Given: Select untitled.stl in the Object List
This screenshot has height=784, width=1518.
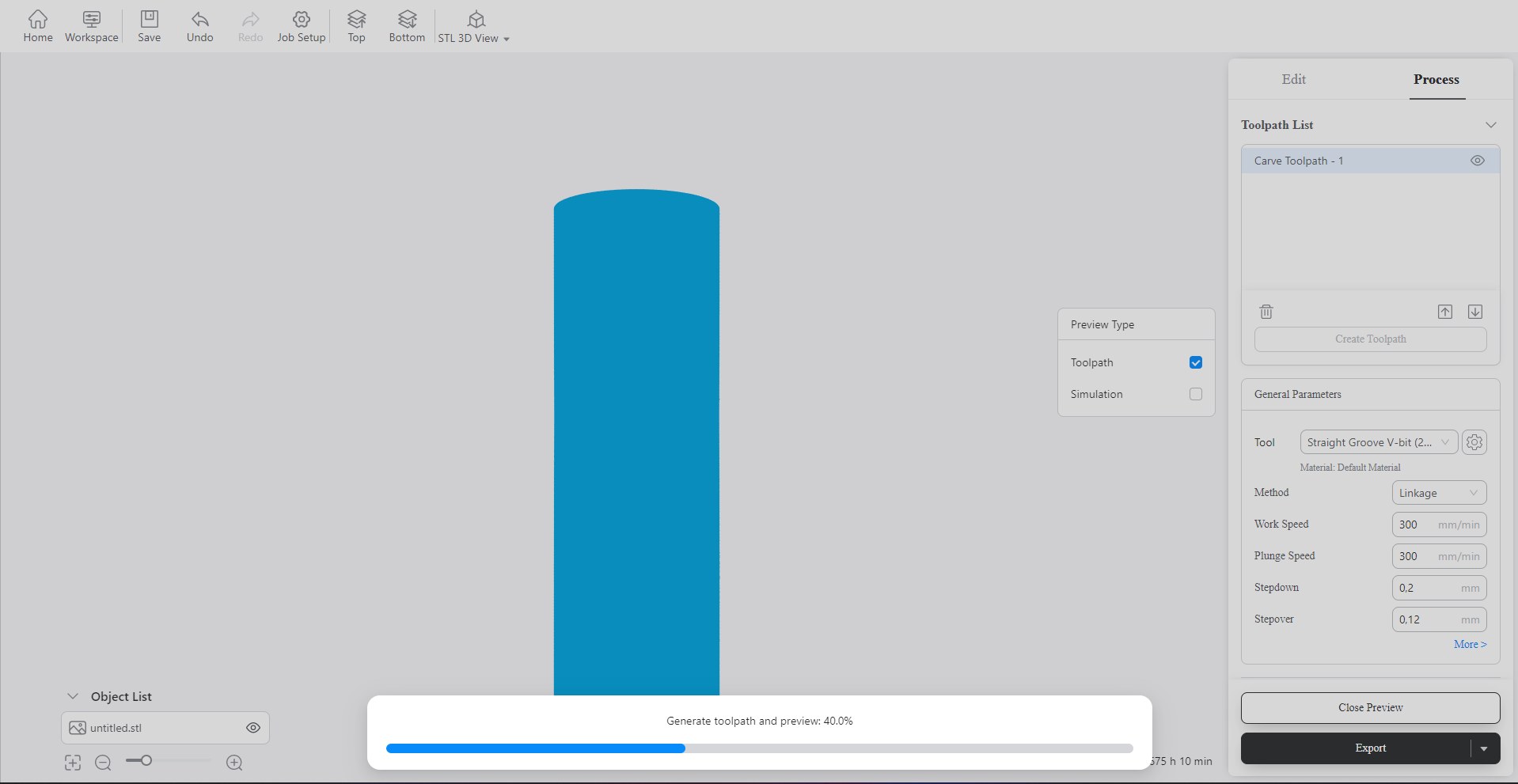Looking at the screenshot, I should (x=165, y=728).
